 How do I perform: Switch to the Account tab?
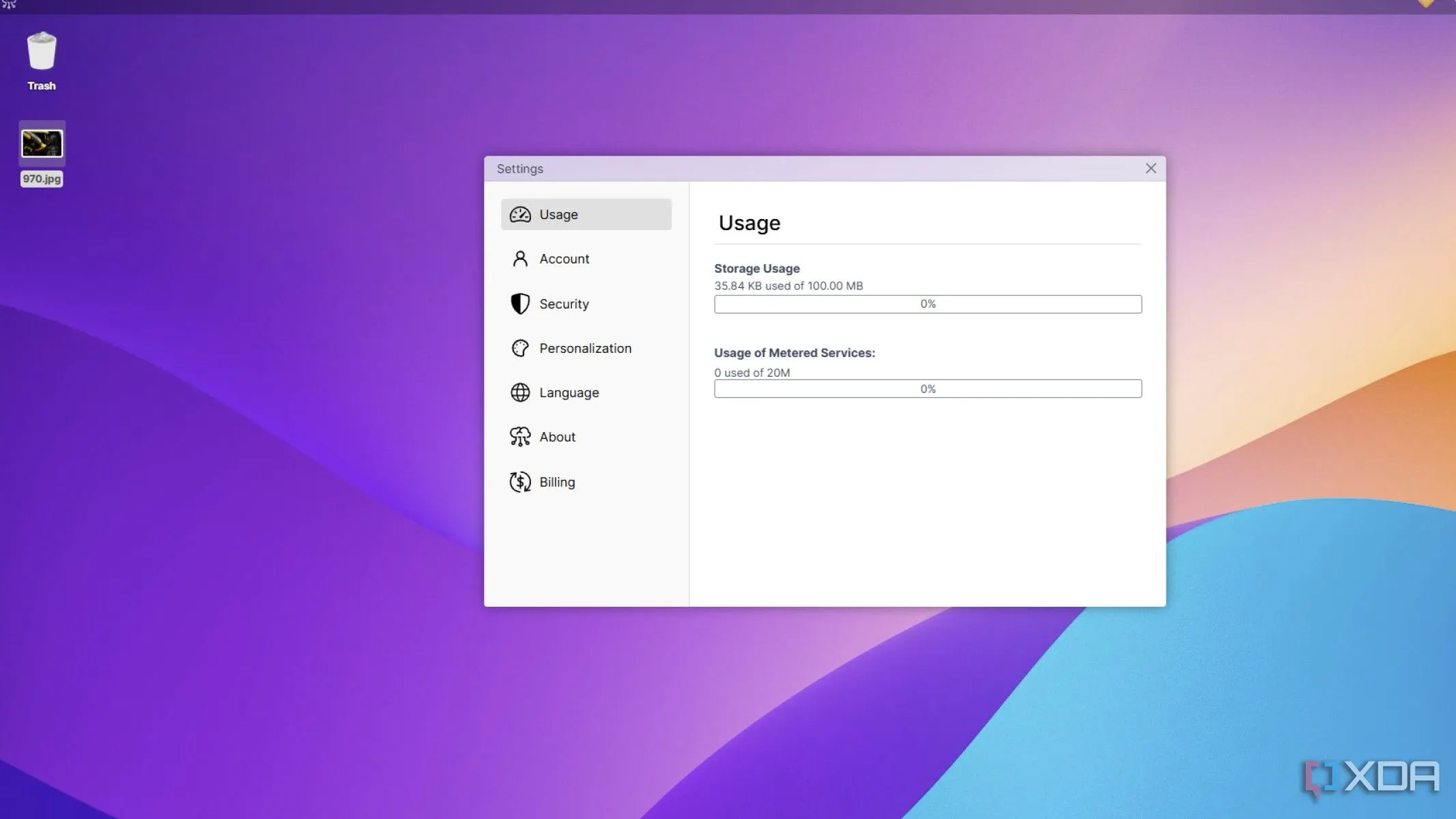click(x=586, y=259)
